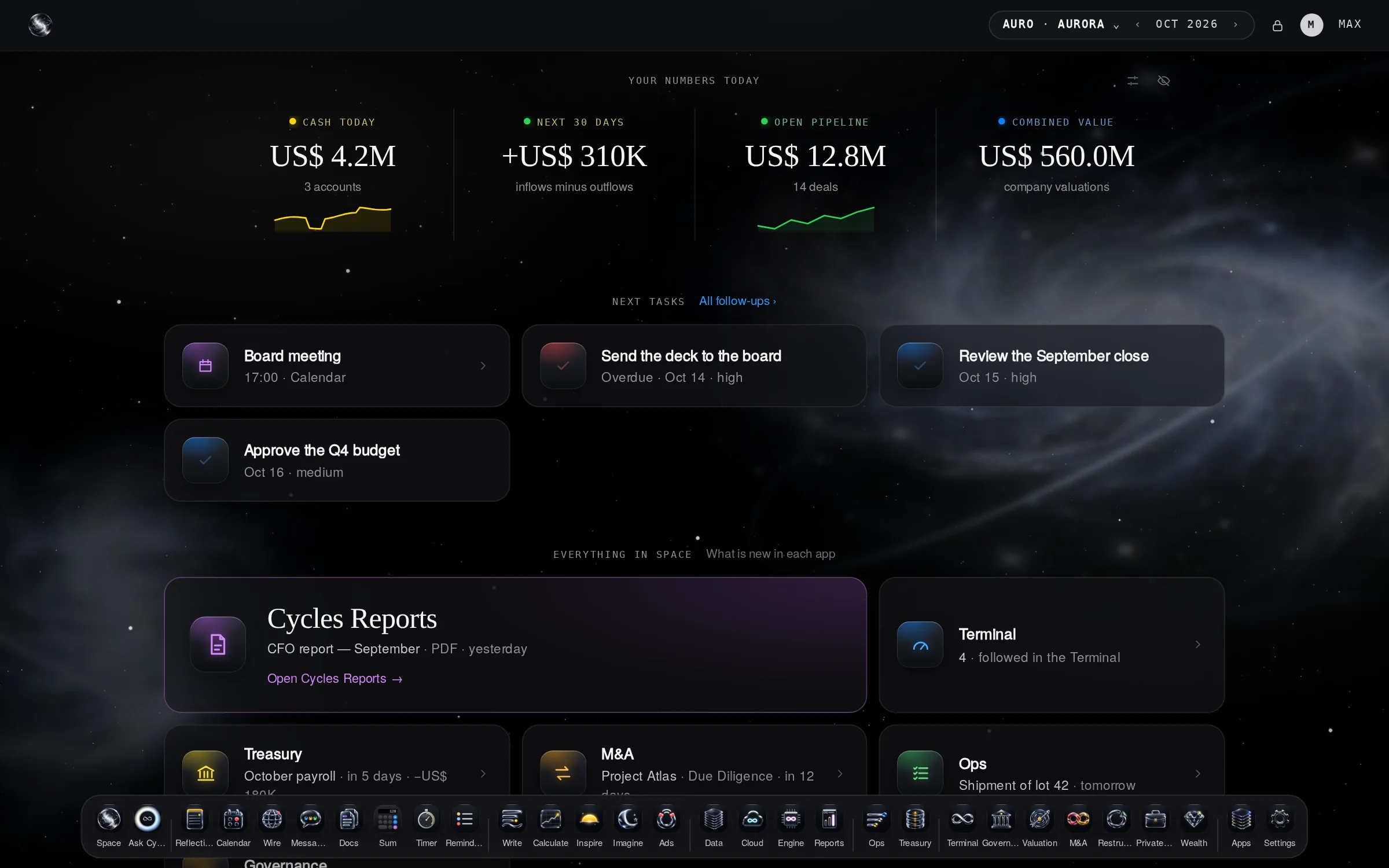Mark 'Send the deck to the board' done
Viewport: 1389px width, 868px height.
563,366
